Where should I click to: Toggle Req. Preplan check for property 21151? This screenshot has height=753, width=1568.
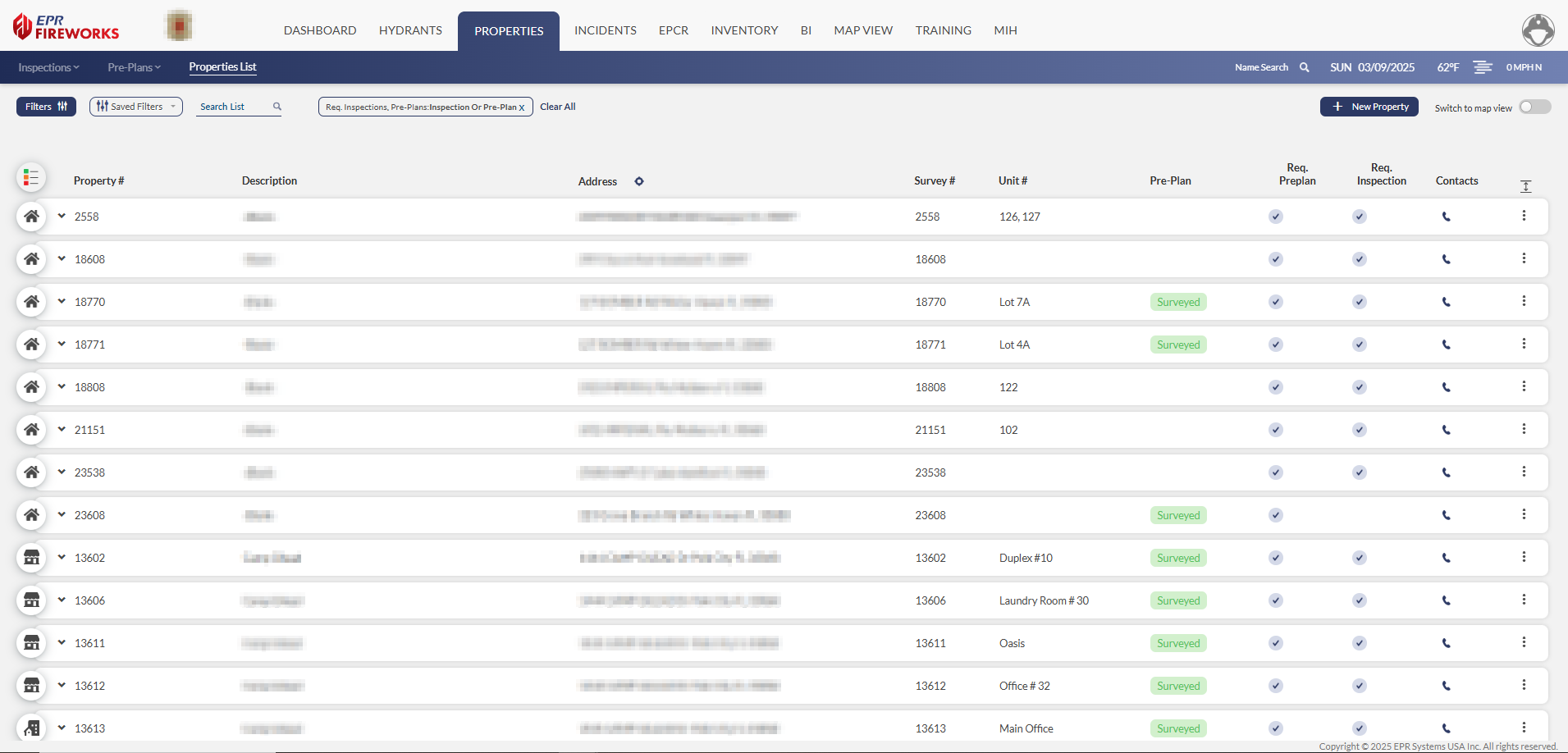pos(1275,430)
